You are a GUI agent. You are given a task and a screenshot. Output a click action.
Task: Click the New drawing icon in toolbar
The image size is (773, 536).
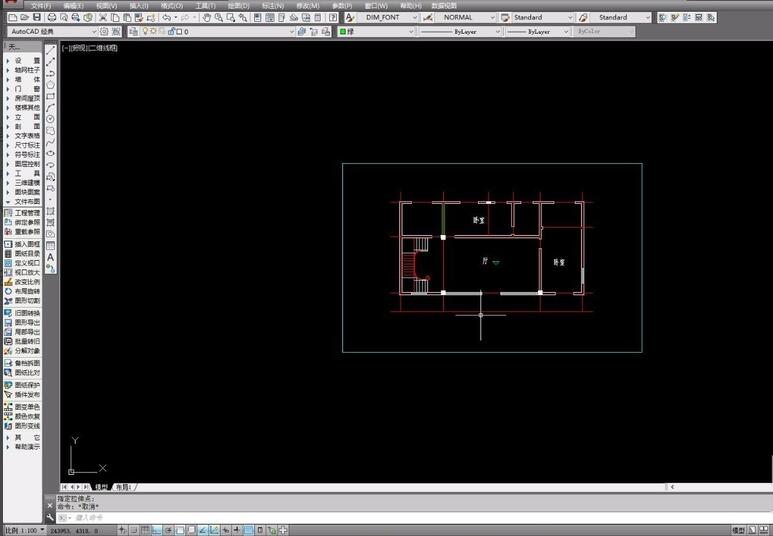tap(13, 17)
